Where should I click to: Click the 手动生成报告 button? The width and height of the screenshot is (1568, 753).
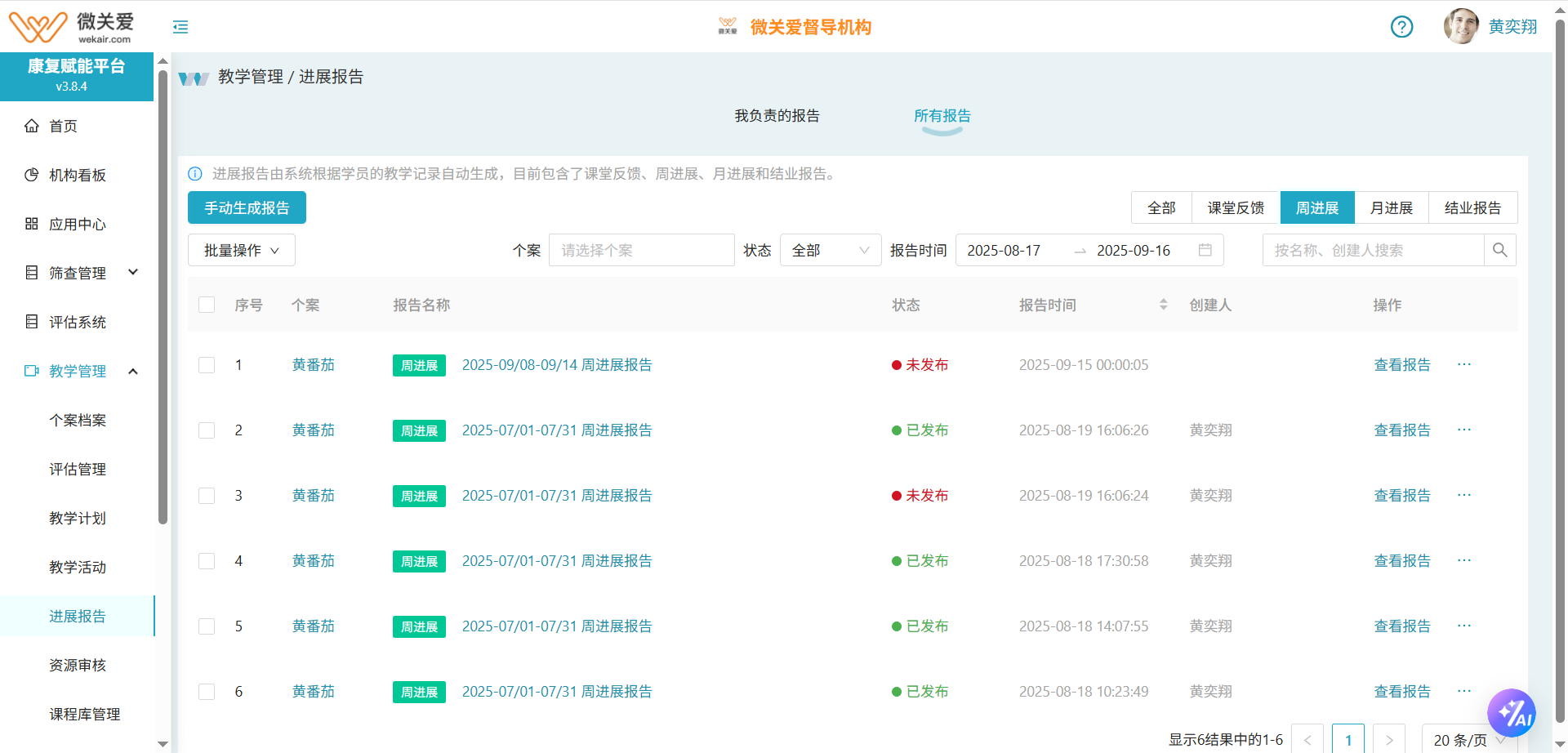pos(247,207)
